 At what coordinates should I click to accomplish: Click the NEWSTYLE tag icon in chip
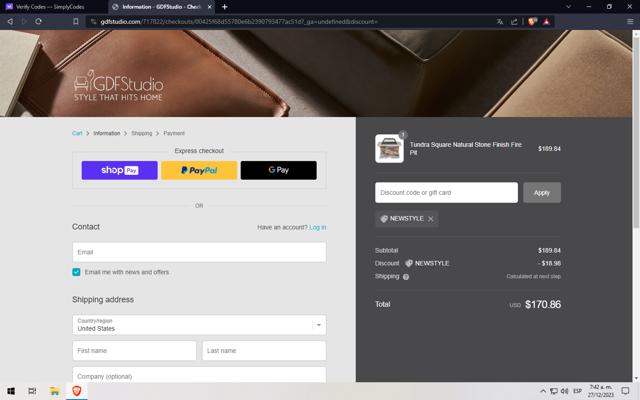click(384, 219)
